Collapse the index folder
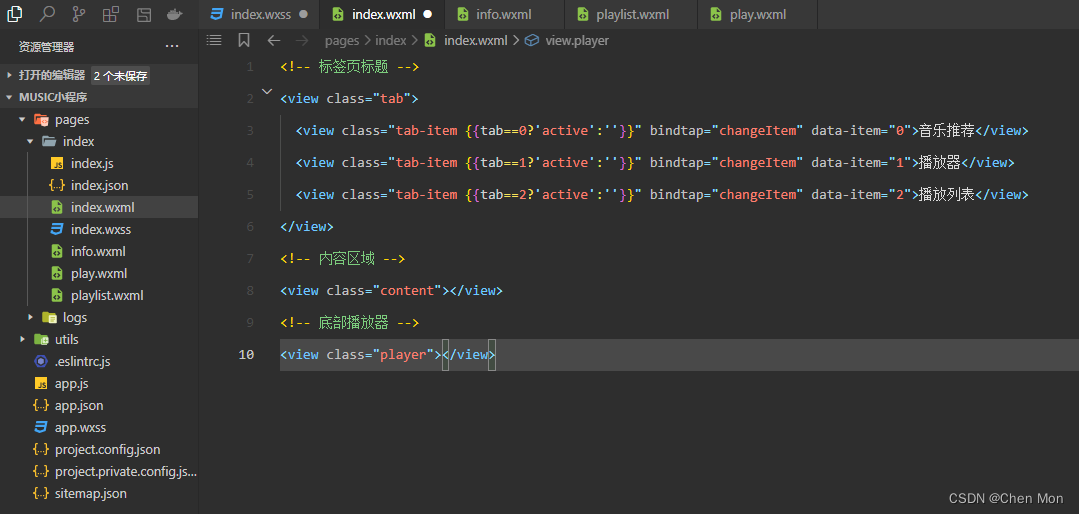This screenshot has width=1079, height=514. click(30, 141)
